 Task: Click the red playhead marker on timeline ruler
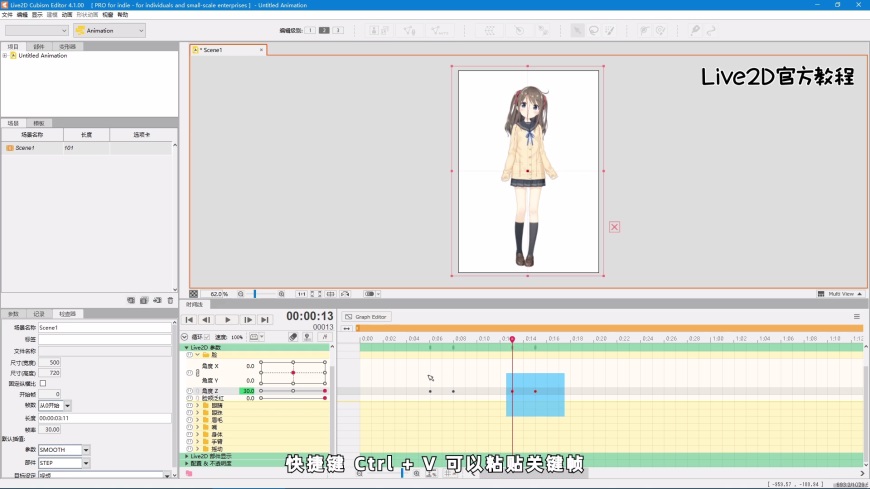[x=512, y=339]
